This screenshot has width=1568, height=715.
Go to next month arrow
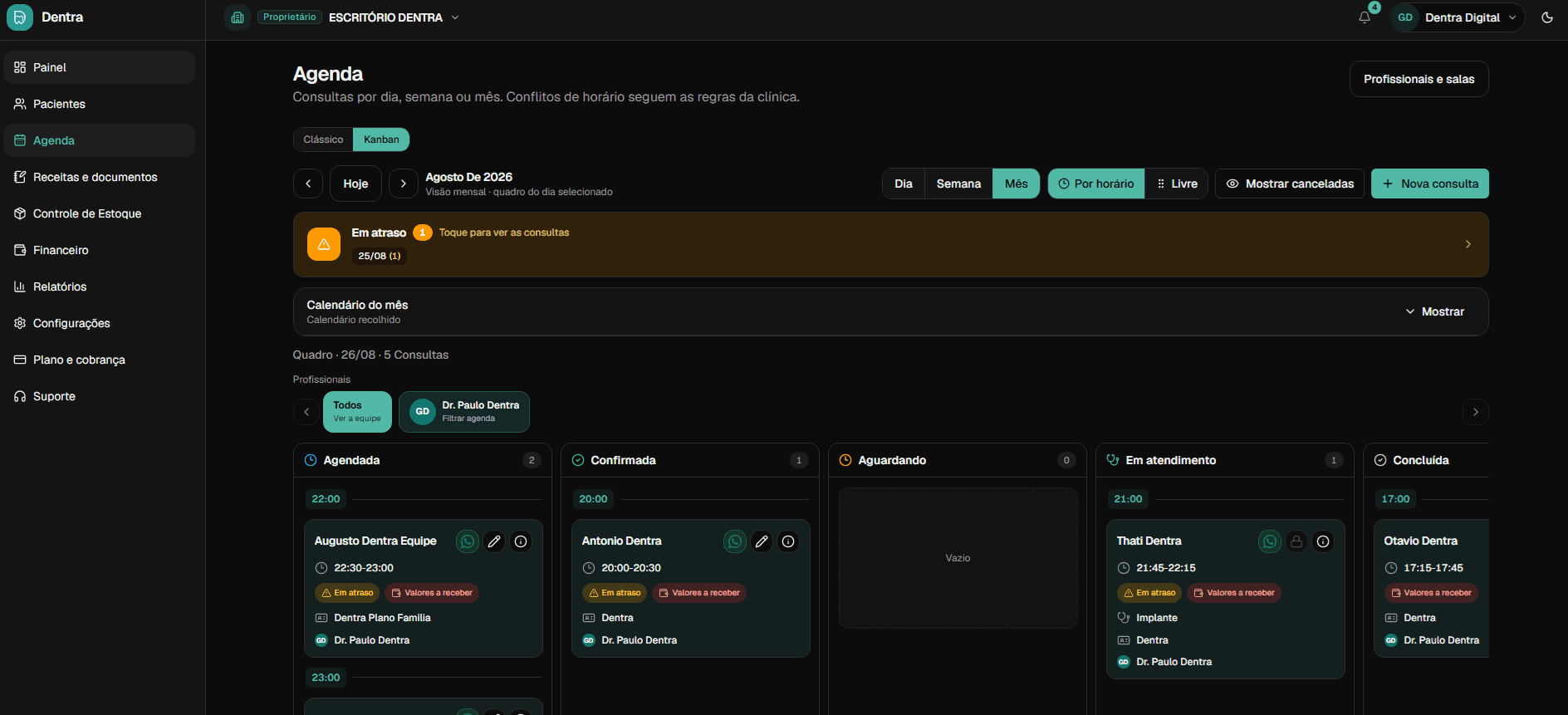pos(404,184)
